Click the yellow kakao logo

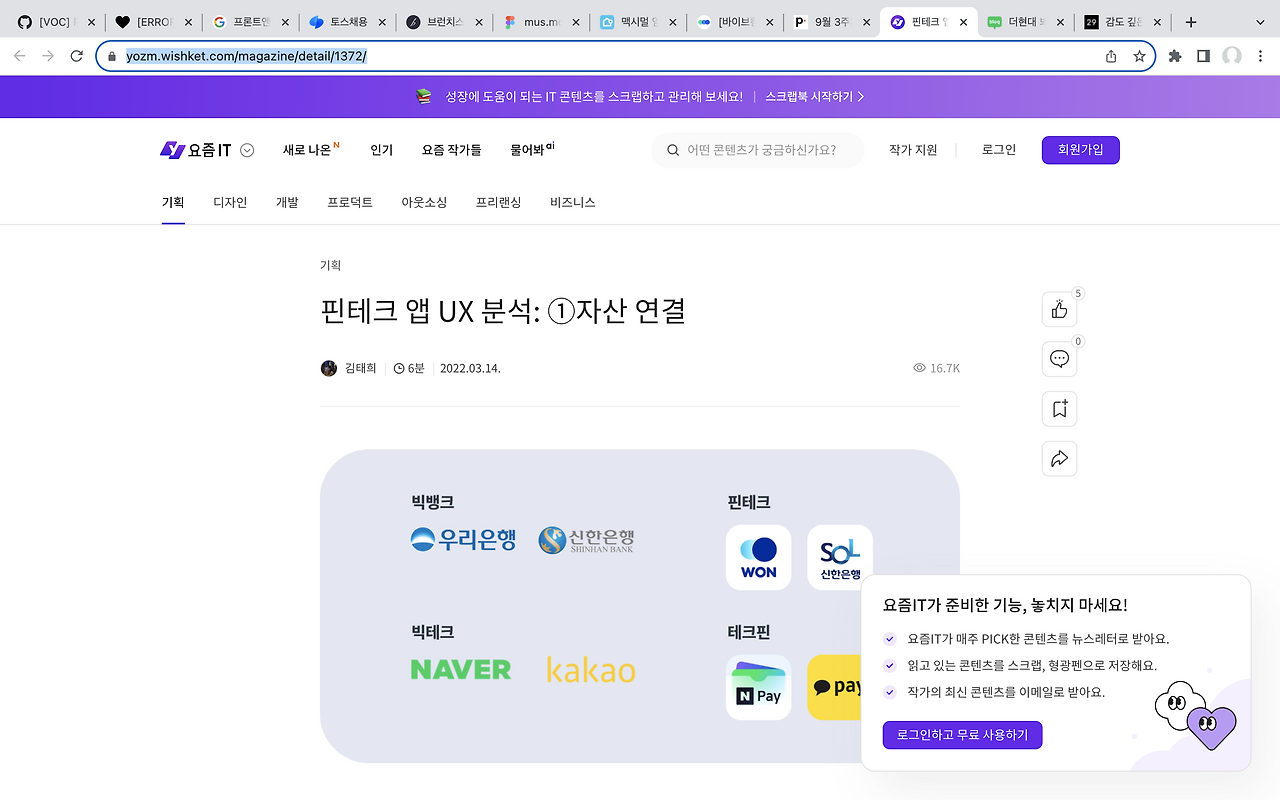591,669
